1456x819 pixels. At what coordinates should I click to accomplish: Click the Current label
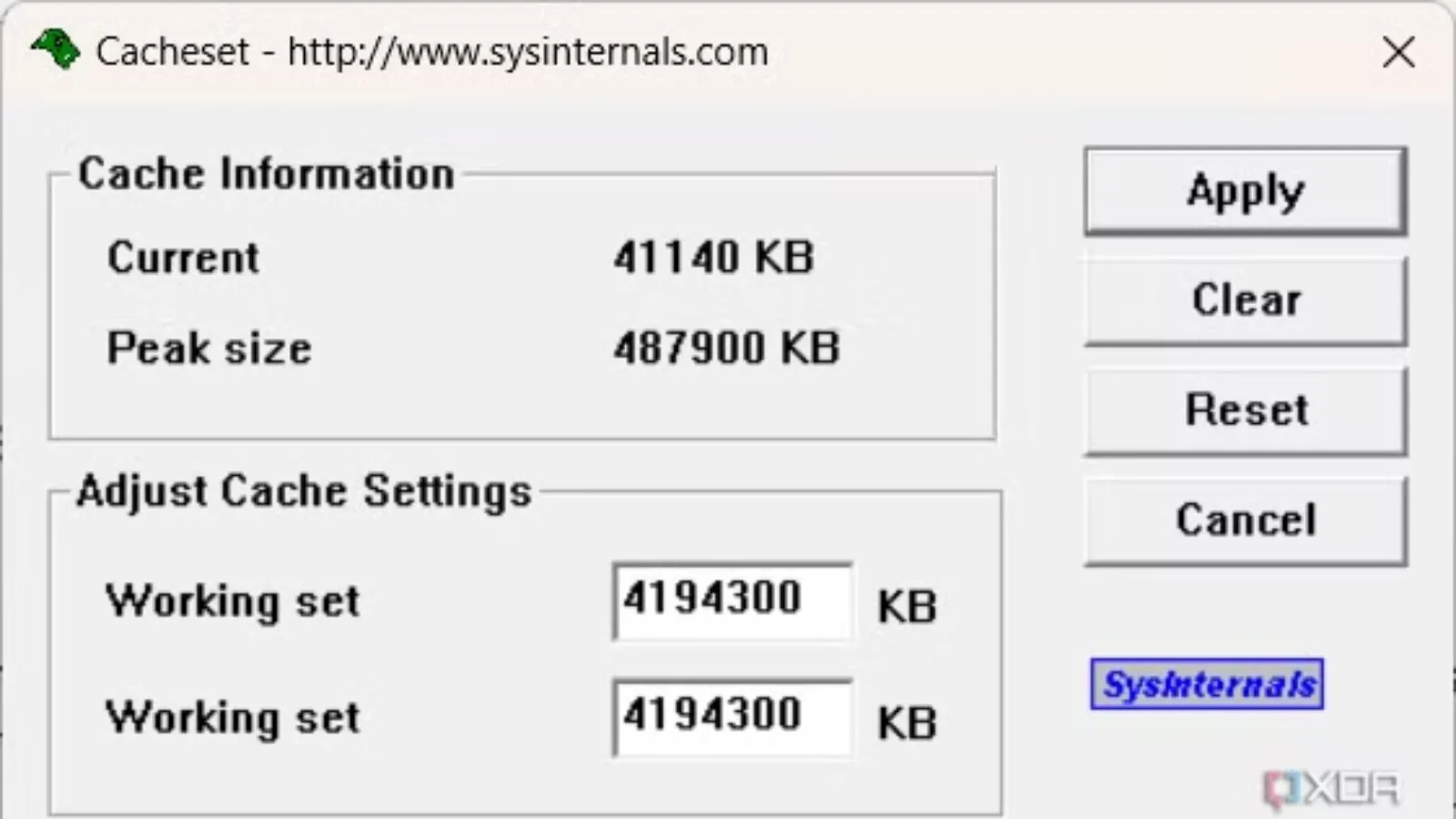click(x=183, y=258)
